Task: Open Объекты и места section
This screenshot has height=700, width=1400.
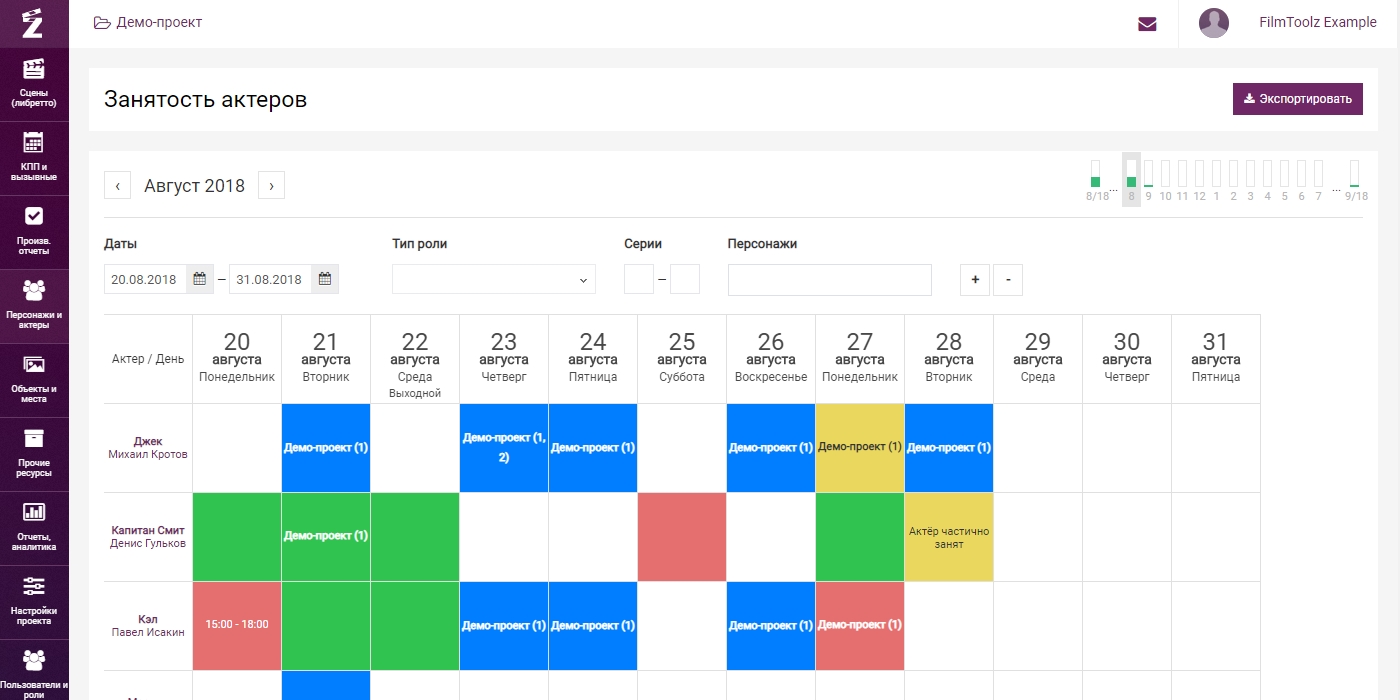Action: pos(34,380)
